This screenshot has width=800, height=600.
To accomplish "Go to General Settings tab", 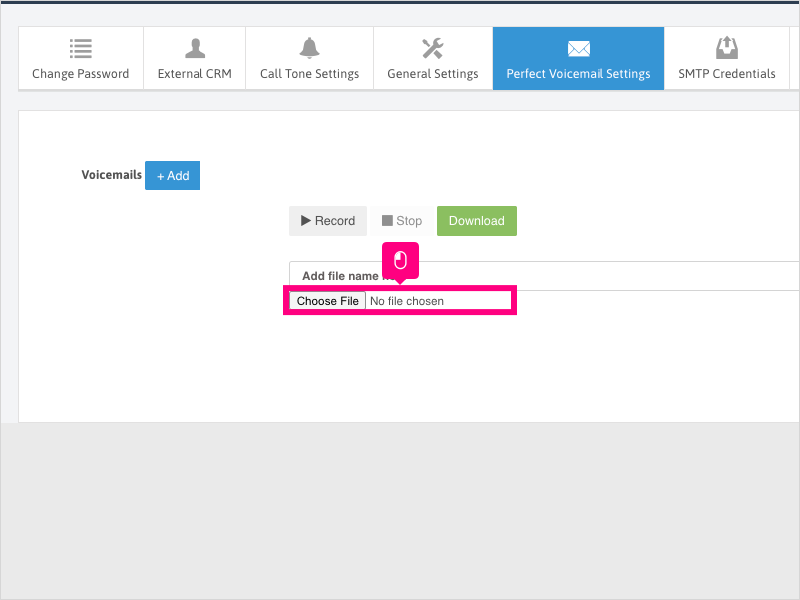I will (x=433, y=58).
